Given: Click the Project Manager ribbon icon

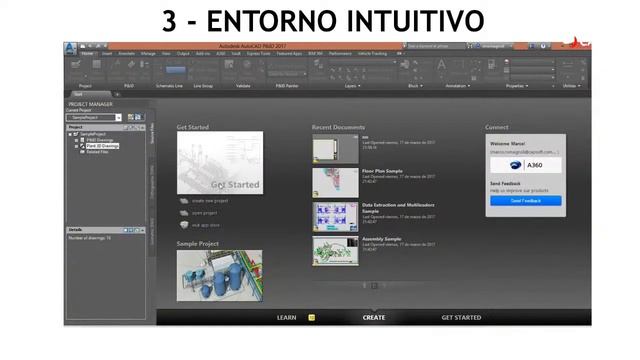Looking at the screenshot, I should coord(76,64).
